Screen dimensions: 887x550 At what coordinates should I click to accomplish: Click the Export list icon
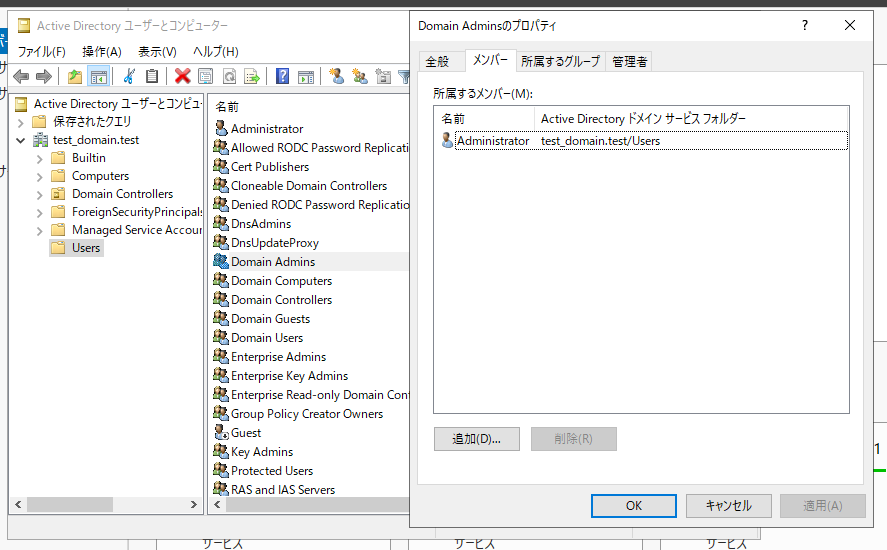click(252, 76)
